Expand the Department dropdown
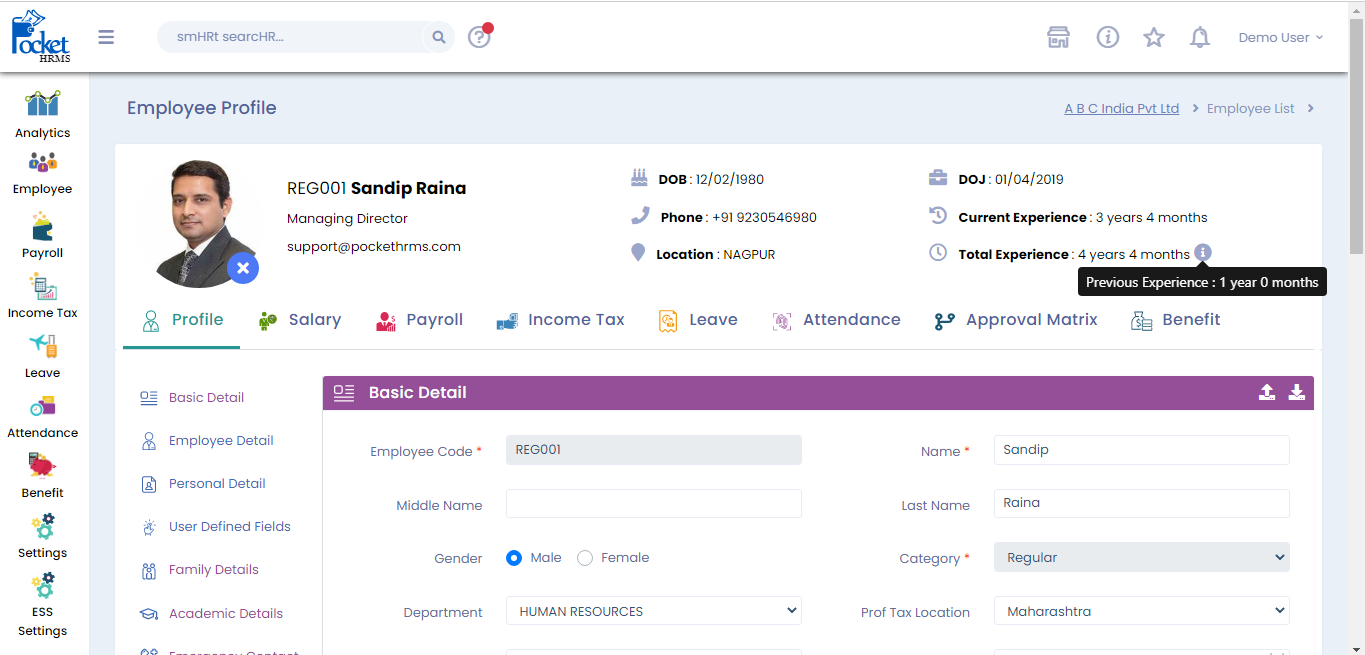1365x655 pixels. [653, 611]
